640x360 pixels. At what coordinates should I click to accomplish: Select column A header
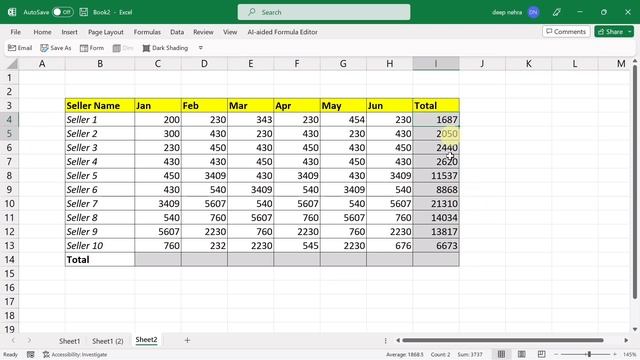42,64
